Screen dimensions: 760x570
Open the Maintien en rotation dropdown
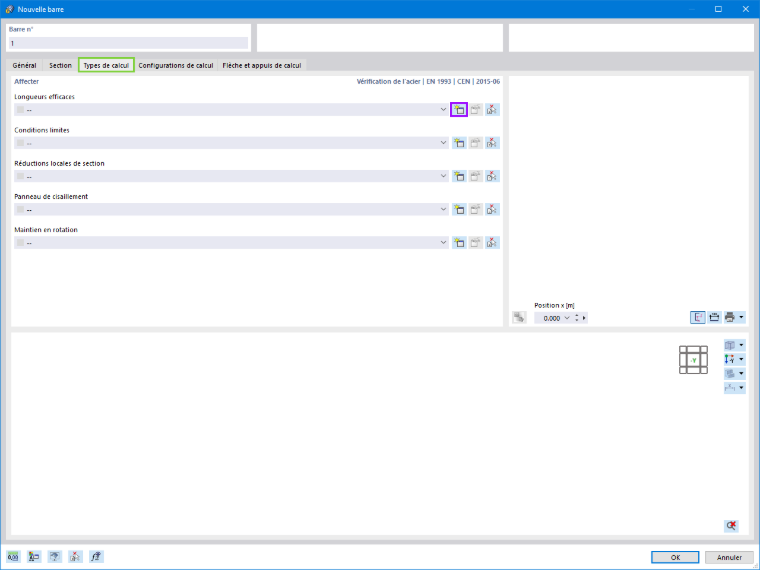coord(443,243)
